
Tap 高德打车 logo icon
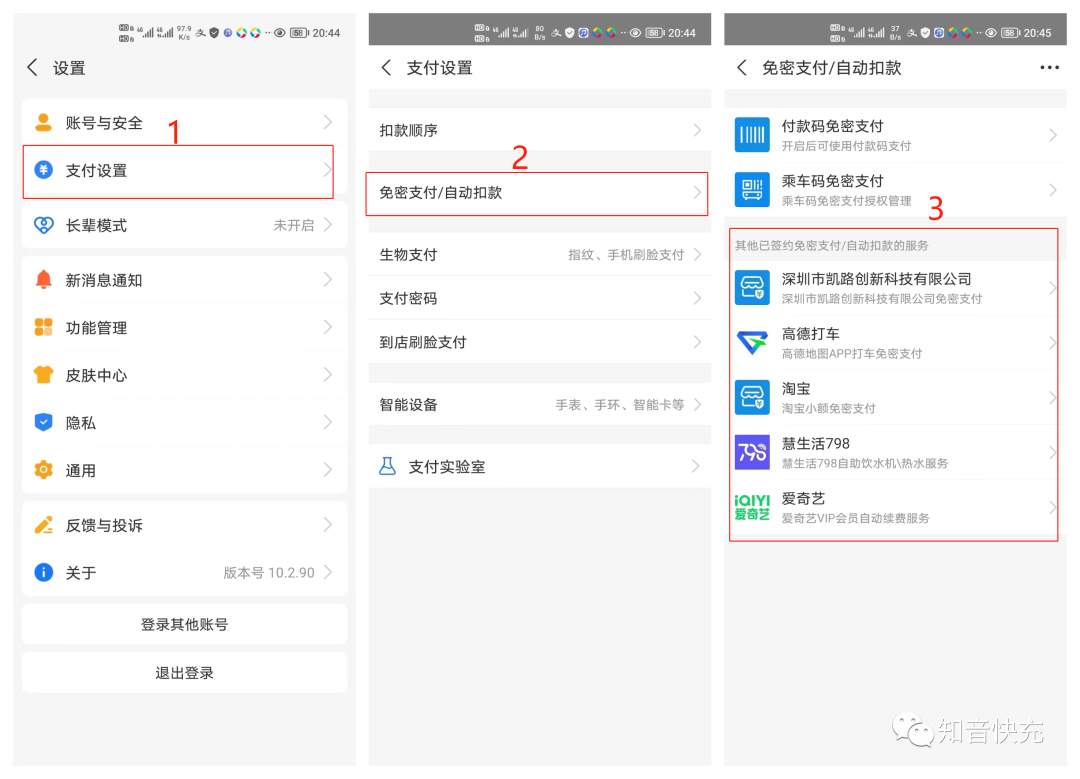tap(752, 342)
